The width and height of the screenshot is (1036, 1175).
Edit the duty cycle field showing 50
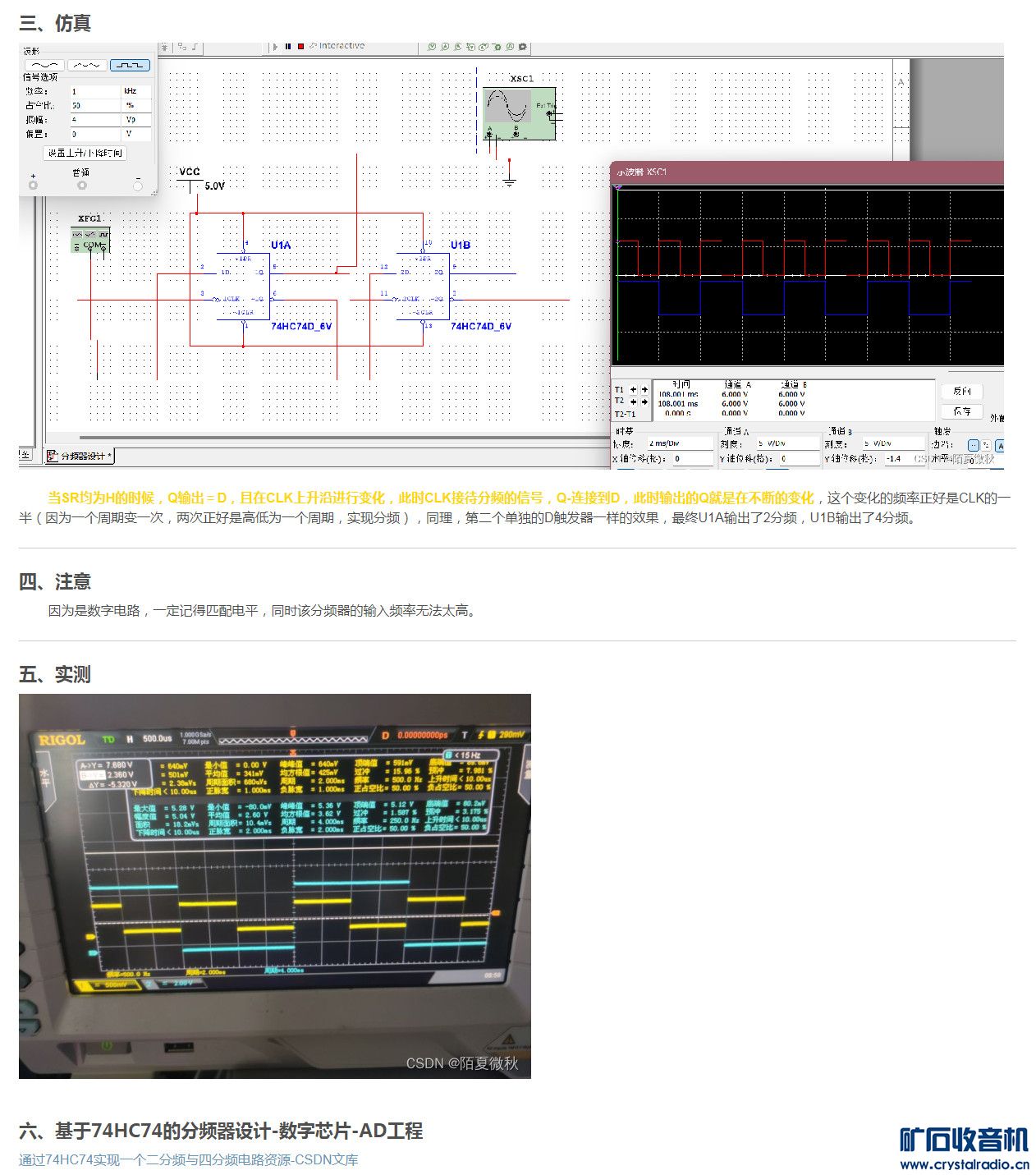click(x=94, y=105)
